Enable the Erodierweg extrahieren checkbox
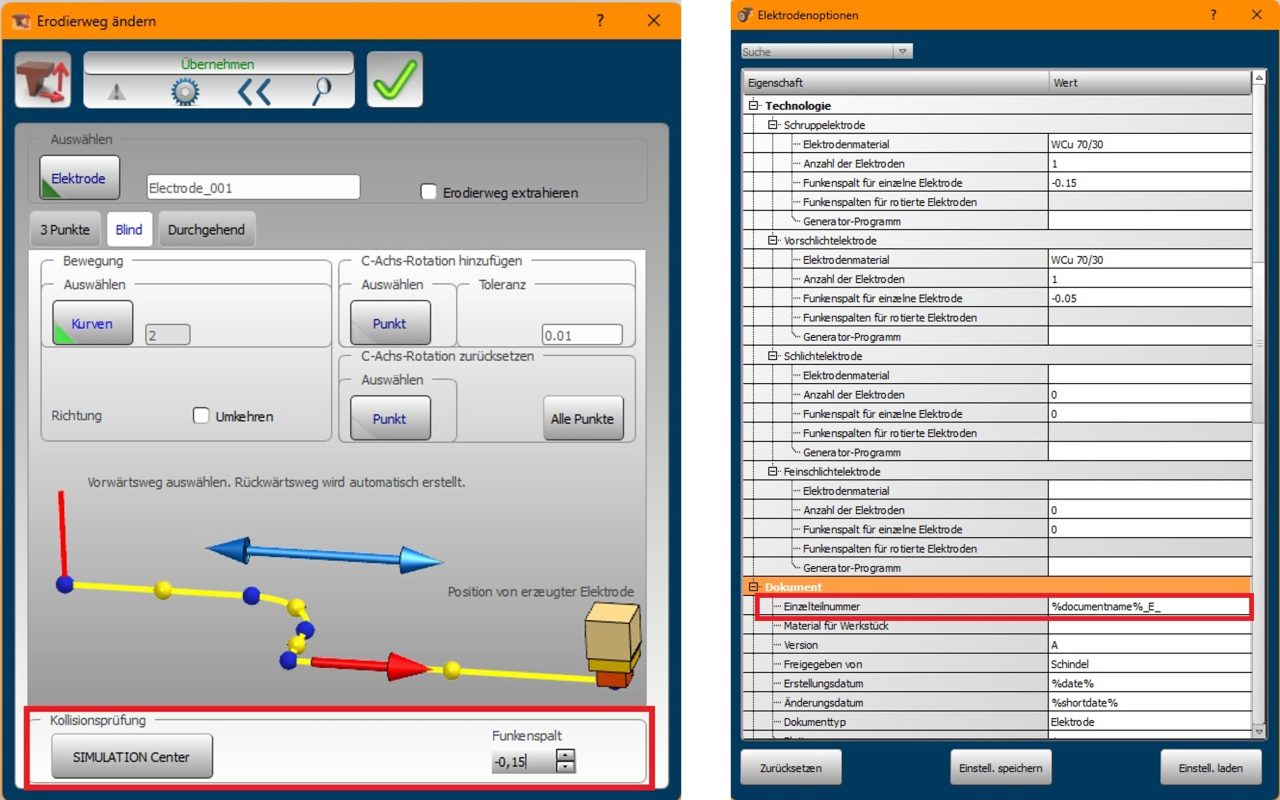 [x=429, y=192]
